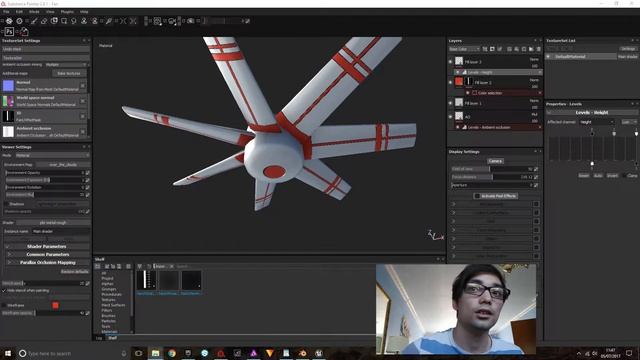Screen dimensions: 640x360
Task: Select the Eraser tool in toolbar
Action: (x=44, y=21)
